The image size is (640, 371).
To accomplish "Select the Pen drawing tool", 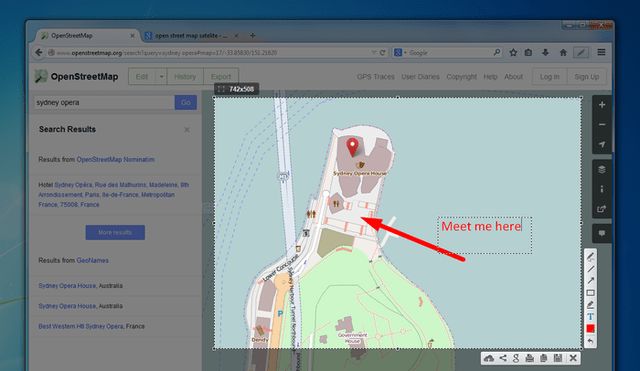I will click(590, 257).
